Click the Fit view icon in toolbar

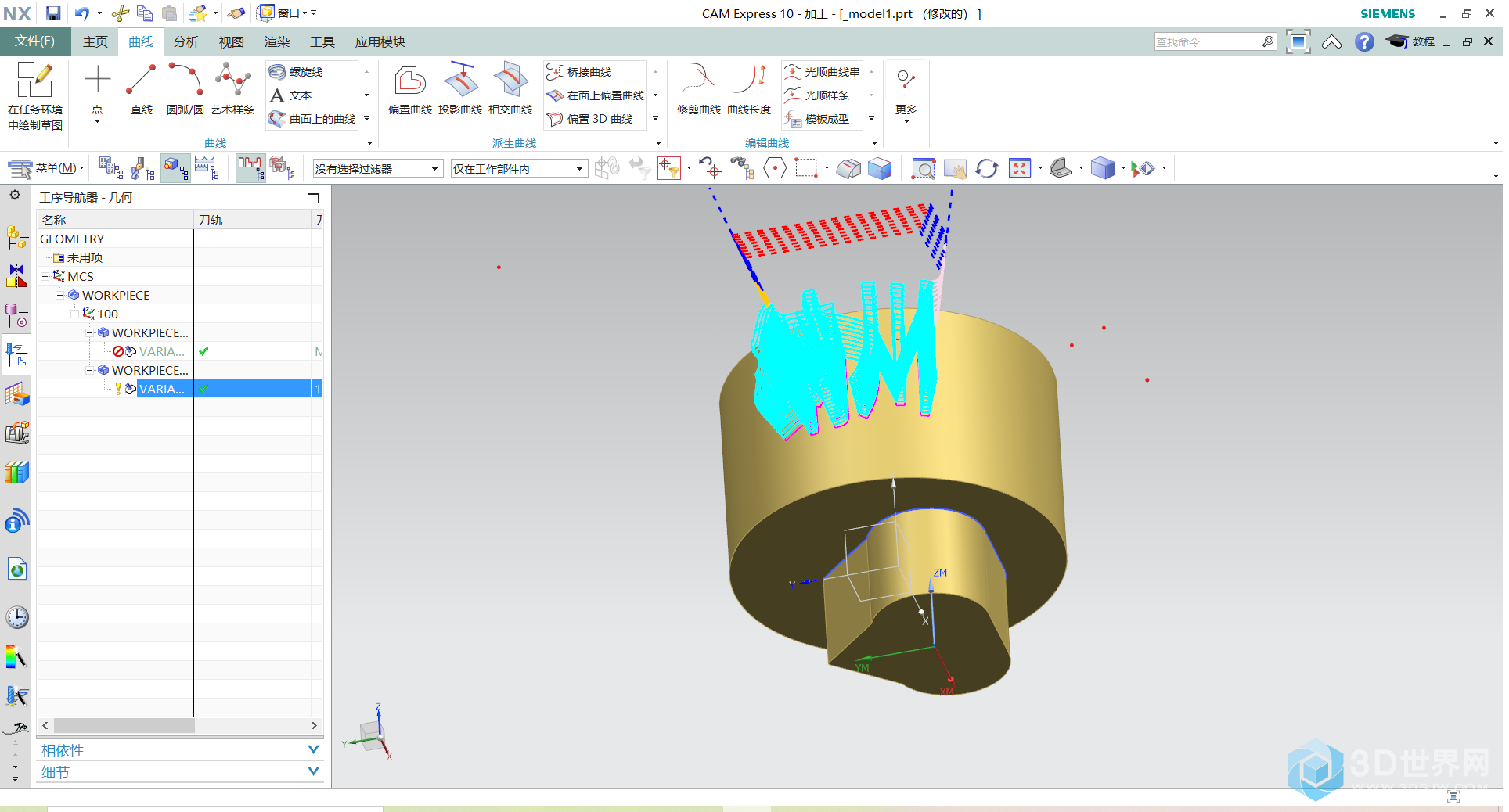coord(1020,168)
